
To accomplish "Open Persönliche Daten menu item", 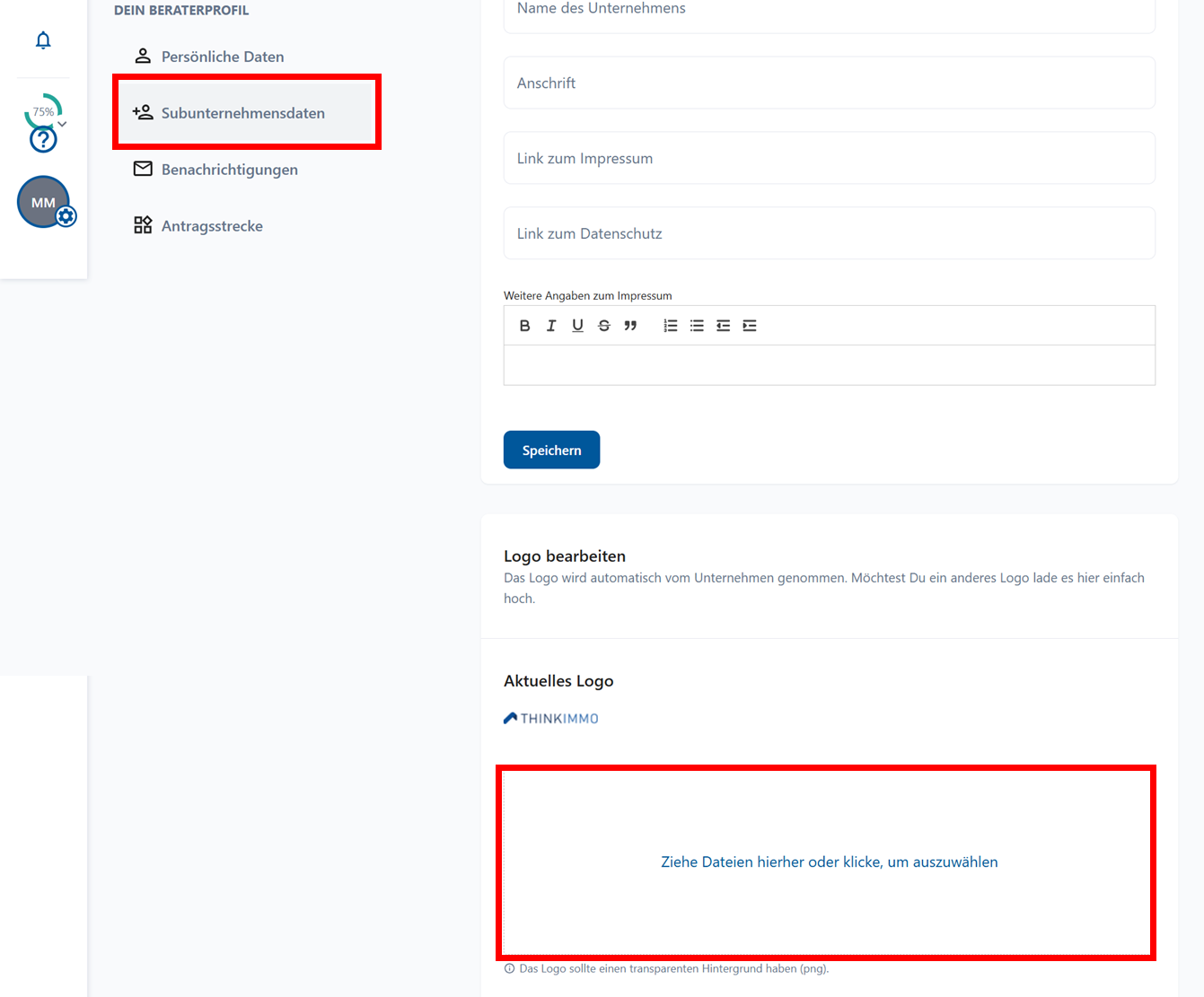I will [223, 57].
